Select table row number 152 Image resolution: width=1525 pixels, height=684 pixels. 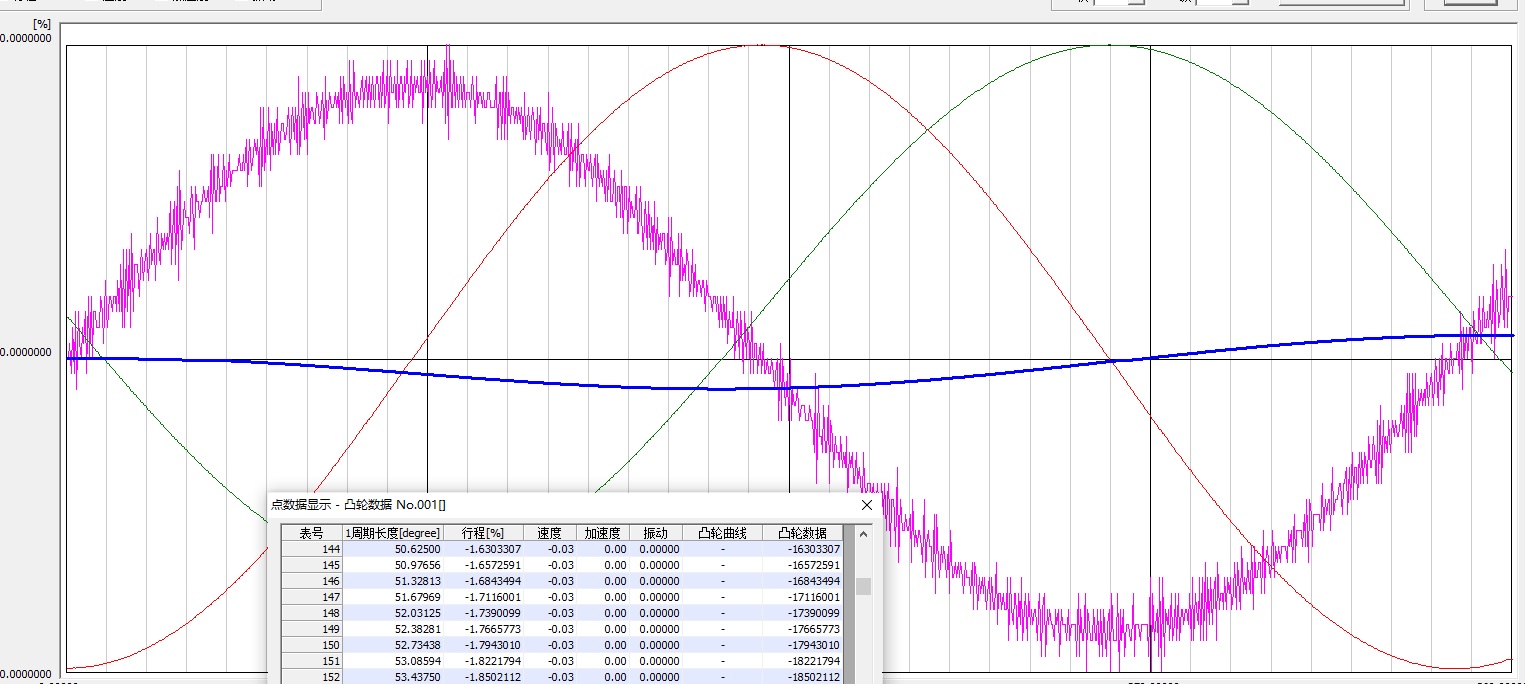coord(311,677)
